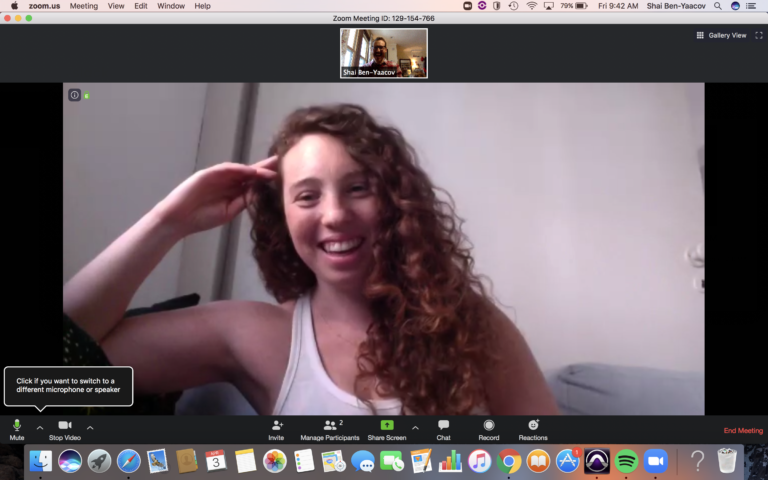Open the Mail stamp icon in the Dock

pyautogui.click(x=158, y=461)
